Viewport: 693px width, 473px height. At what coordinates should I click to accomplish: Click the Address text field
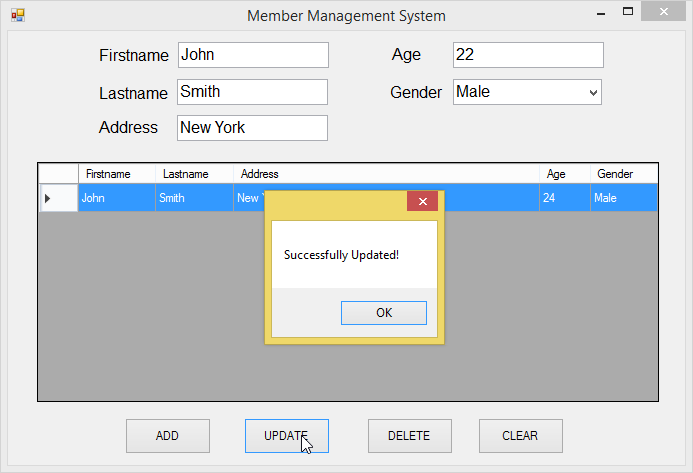pos(252,128)
